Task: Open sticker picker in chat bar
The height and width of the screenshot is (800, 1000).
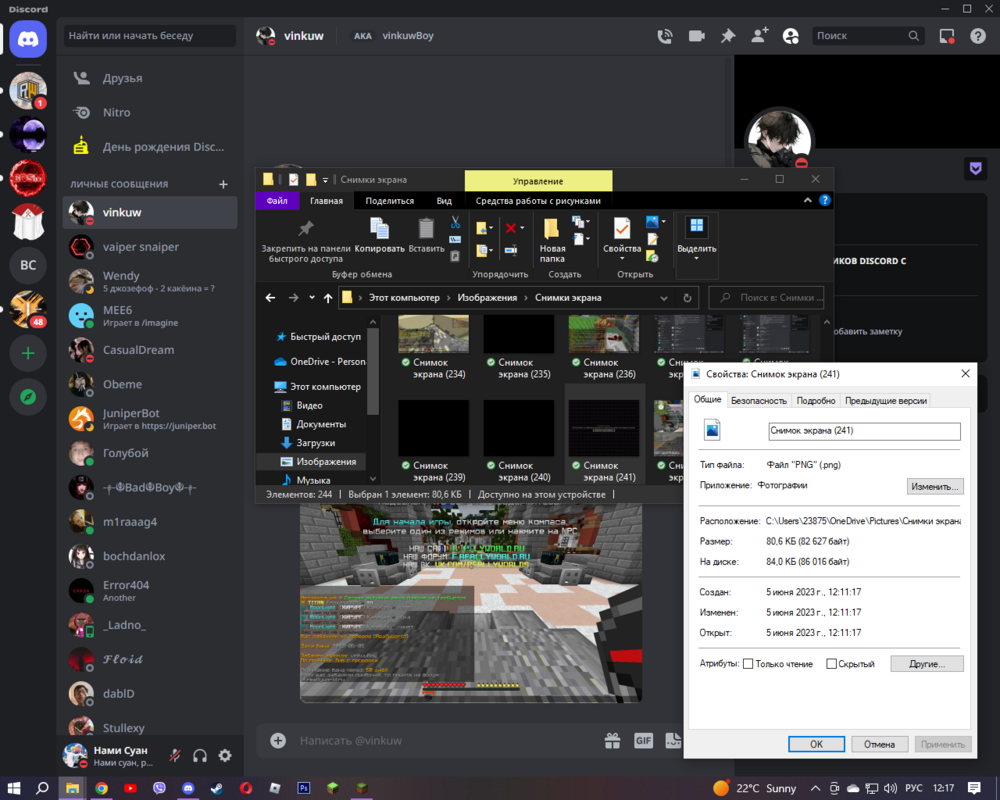Action: tap(673, 740)
